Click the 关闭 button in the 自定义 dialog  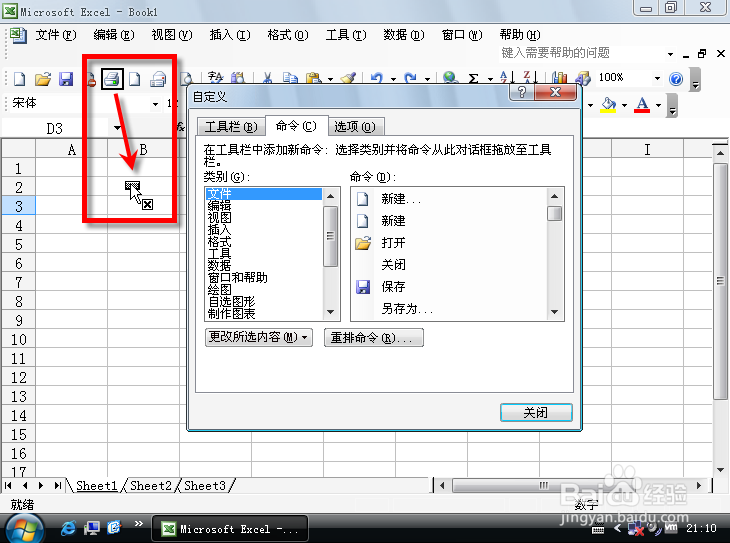coord(536,413)
